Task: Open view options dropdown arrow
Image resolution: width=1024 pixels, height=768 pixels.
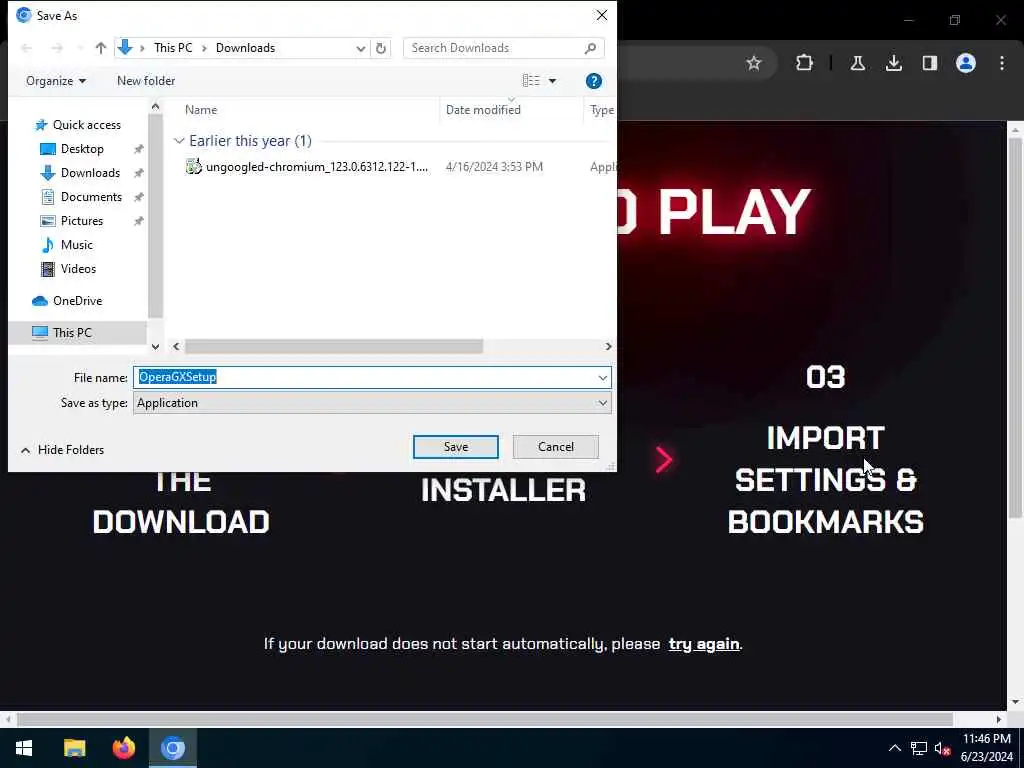Action: click(x=552, y=81)
